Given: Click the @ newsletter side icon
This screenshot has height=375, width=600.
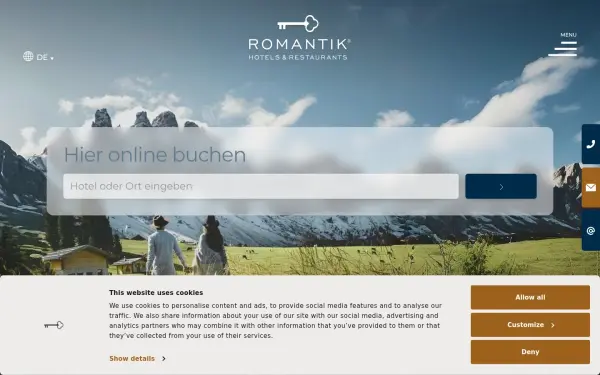Looking at the screenshot, I should pyautogui.click(x=591, y=231).
